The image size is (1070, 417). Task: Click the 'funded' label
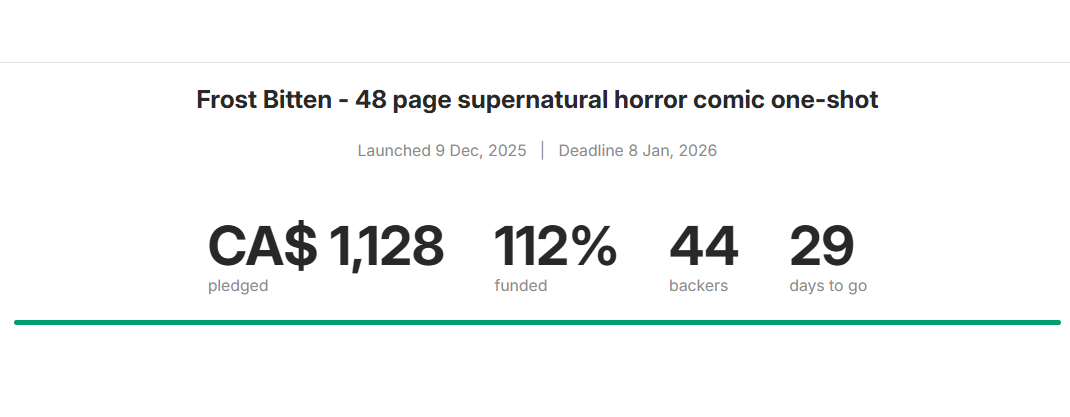pos(520,286)
